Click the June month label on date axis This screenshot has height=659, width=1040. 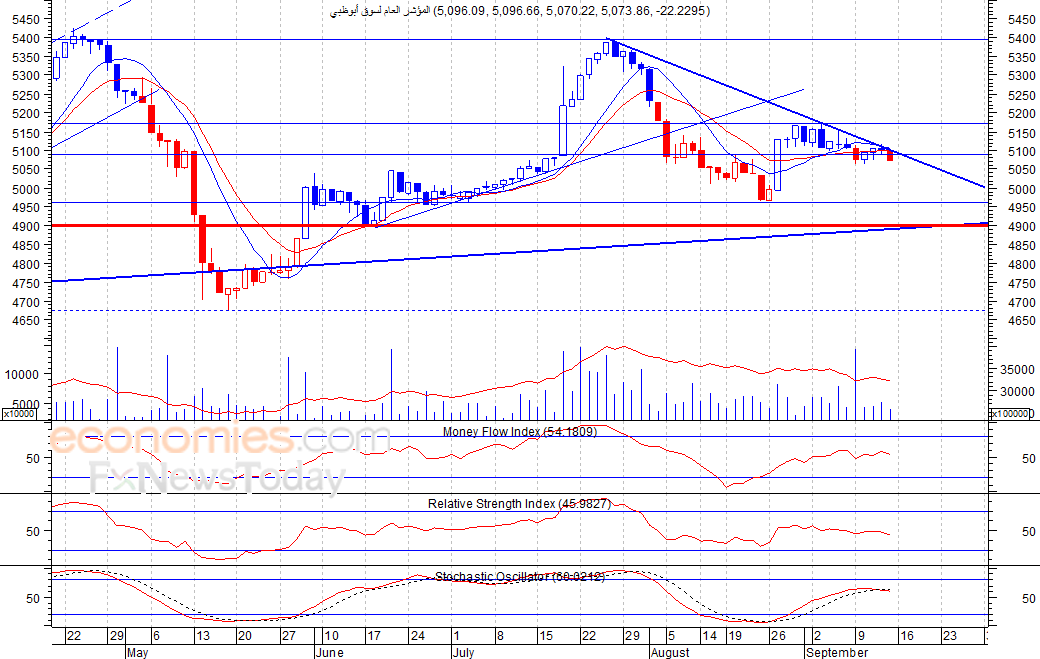[330, 652]
